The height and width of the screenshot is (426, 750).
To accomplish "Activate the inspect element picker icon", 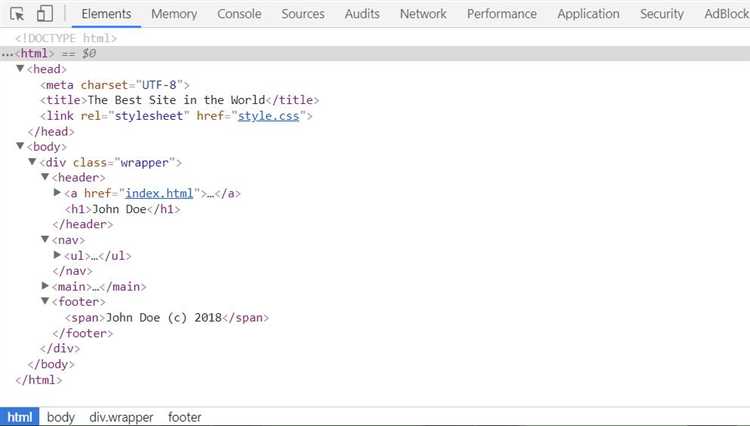I will tap(18, 14).
